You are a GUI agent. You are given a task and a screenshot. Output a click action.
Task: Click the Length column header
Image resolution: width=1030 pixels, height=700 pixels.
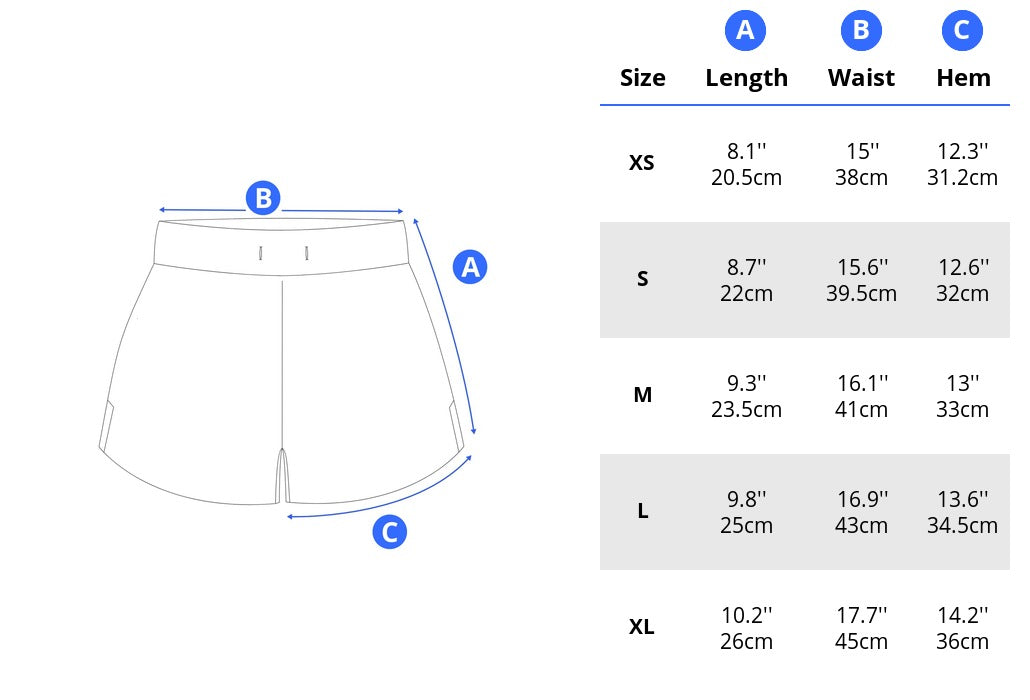(746, 78)
